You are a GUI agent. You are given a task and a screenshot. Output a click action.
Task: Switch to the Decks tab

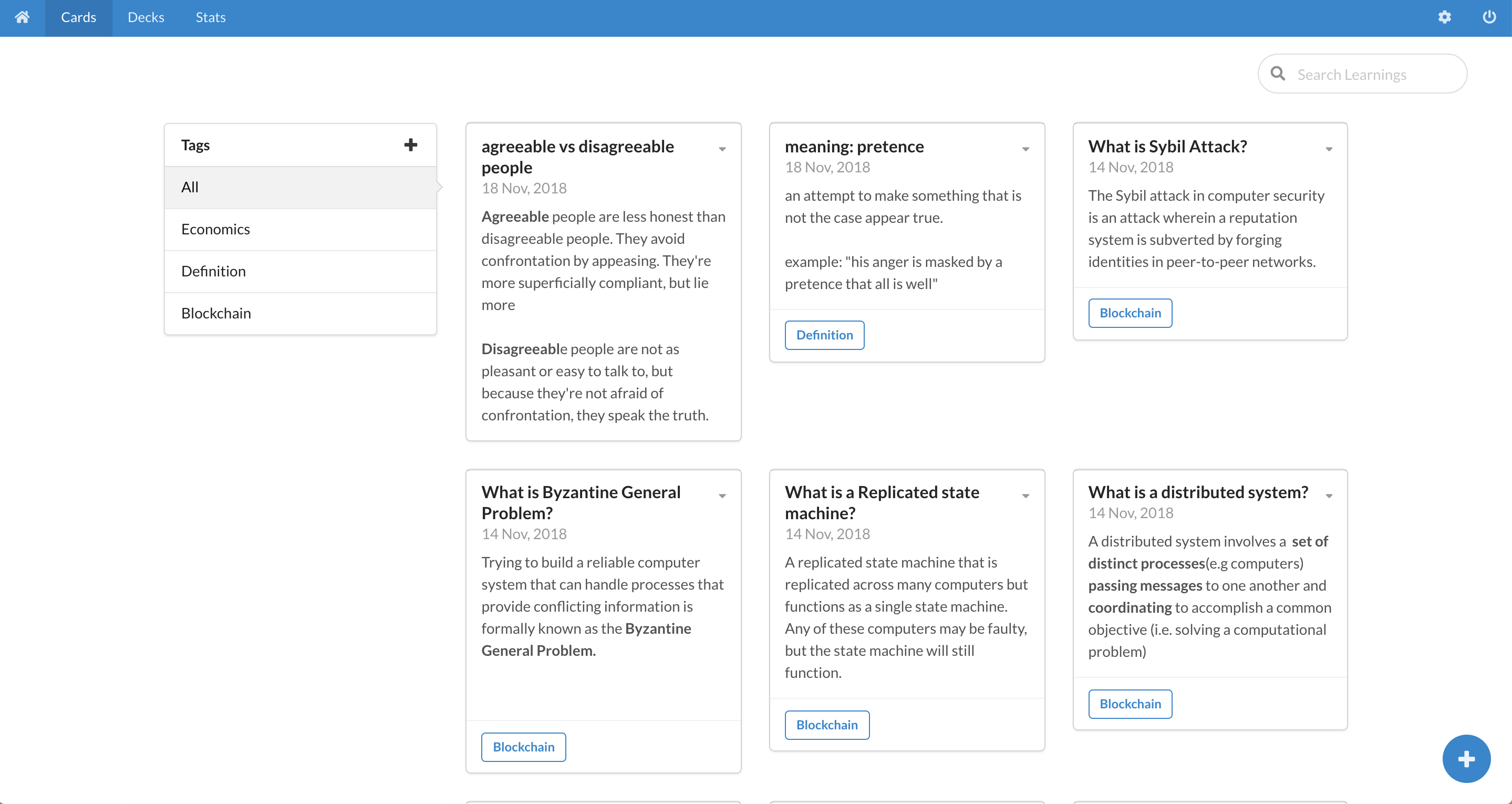click(146, 17)
